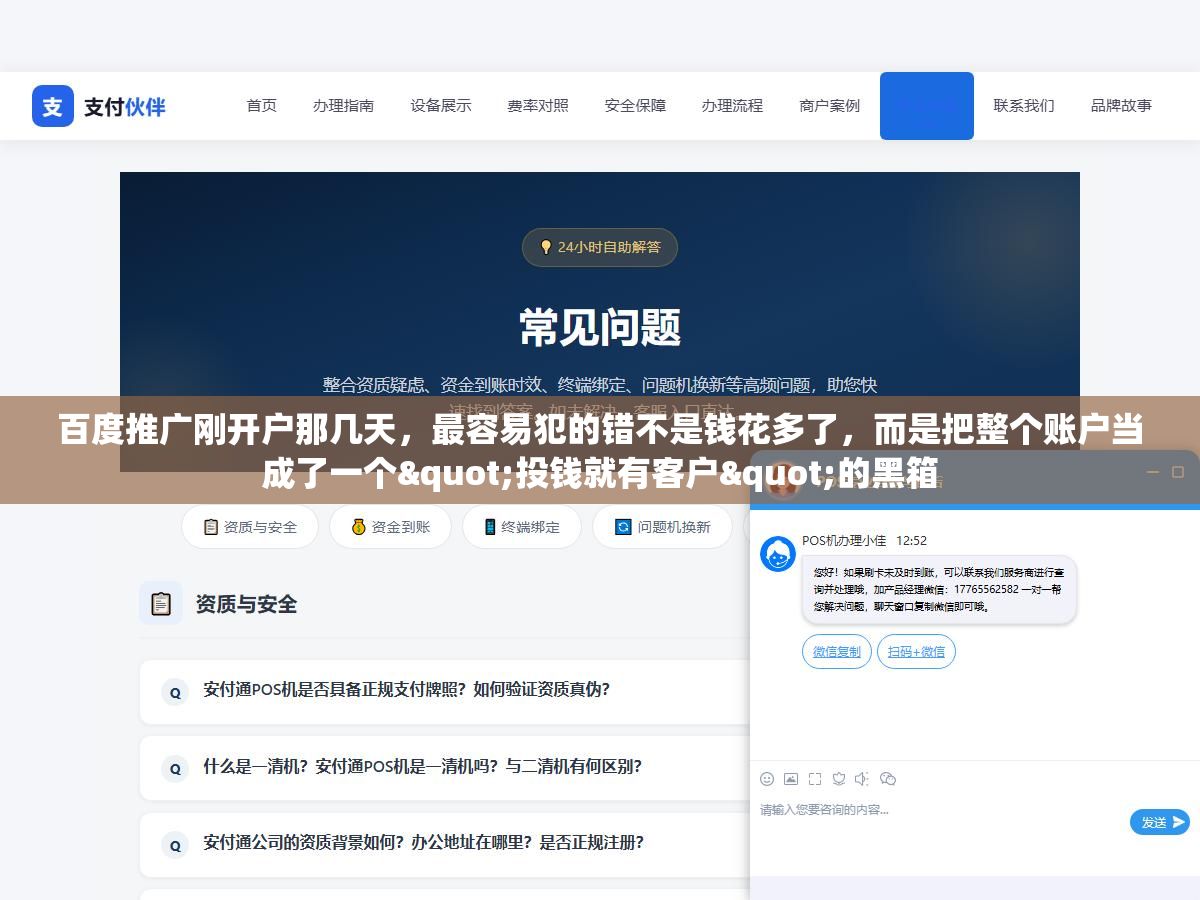Go to 设备展示 in the navigation
Image resolution: width=1200 pixels, height=900 pixels.
[441, 105]
